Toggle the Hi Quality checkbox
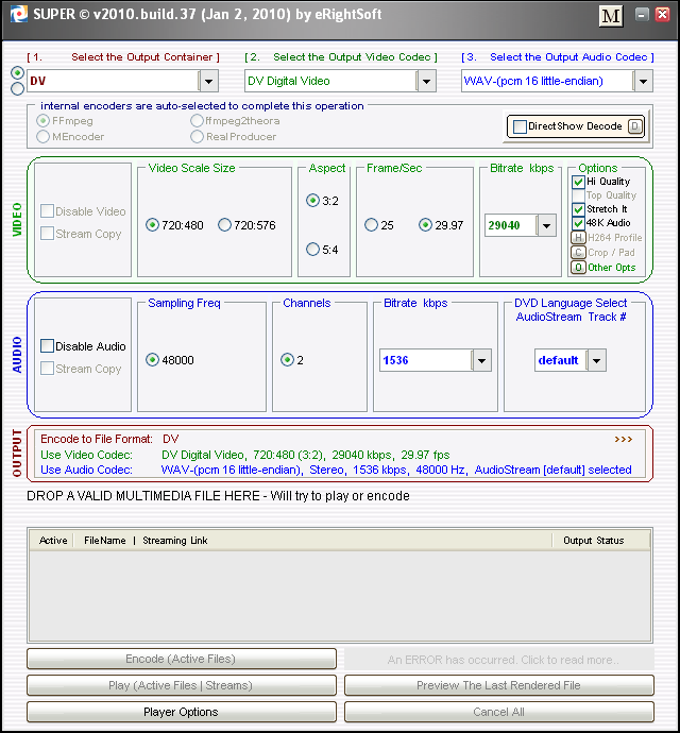Screen dimensions: 680x733 tap(578, 181)
